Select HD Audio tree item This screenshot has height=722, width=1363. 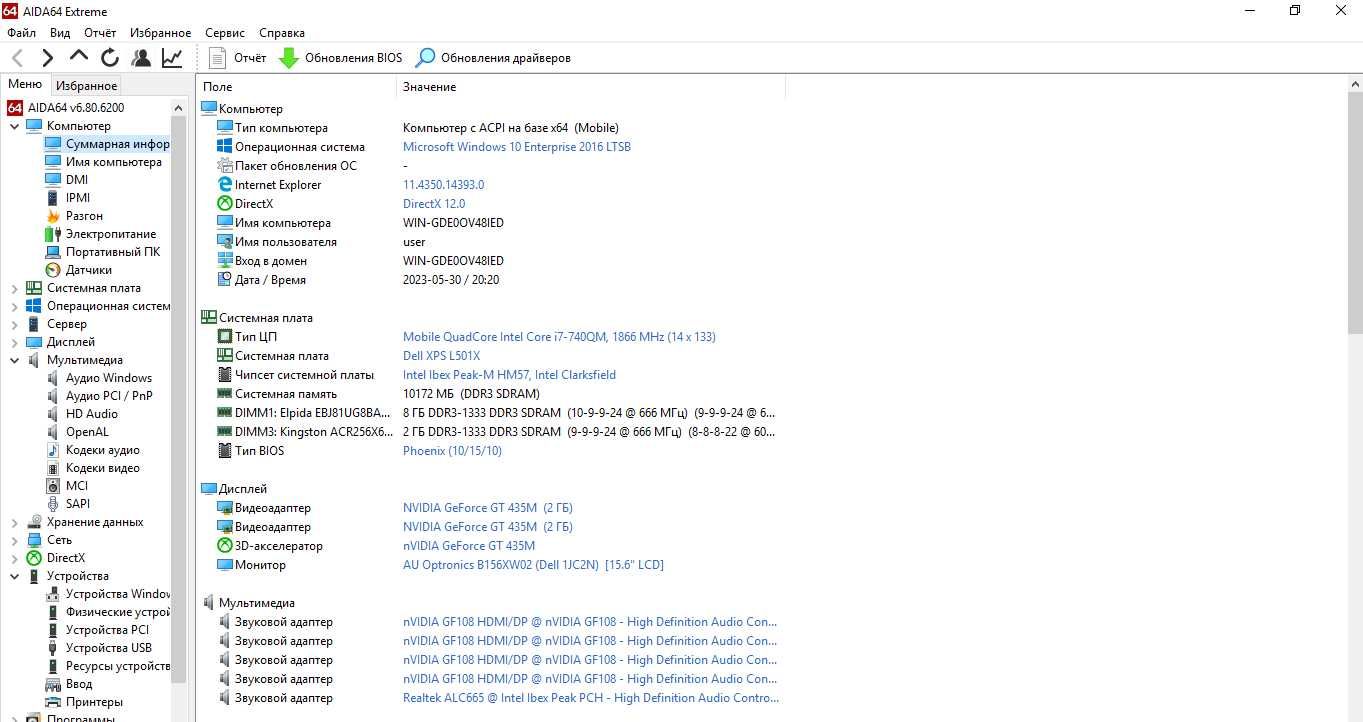[x=81, y=413]
